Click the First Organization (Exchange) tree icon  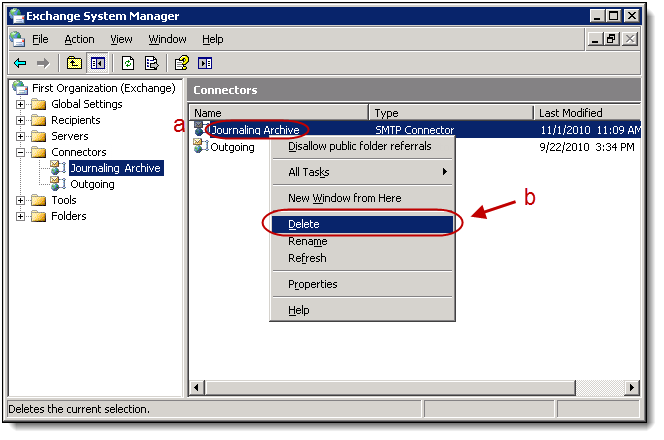[x=20, y=88]
